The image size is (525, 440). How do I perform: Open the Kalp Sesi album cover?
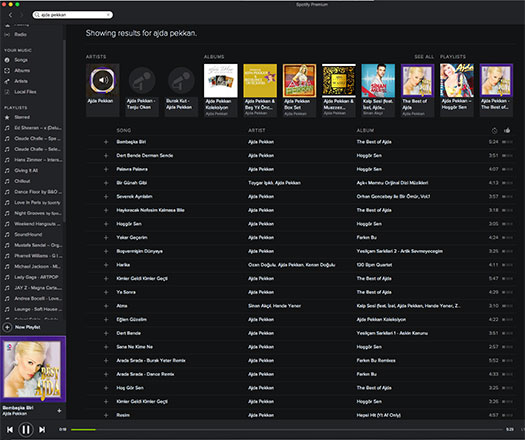coord(378,81)
